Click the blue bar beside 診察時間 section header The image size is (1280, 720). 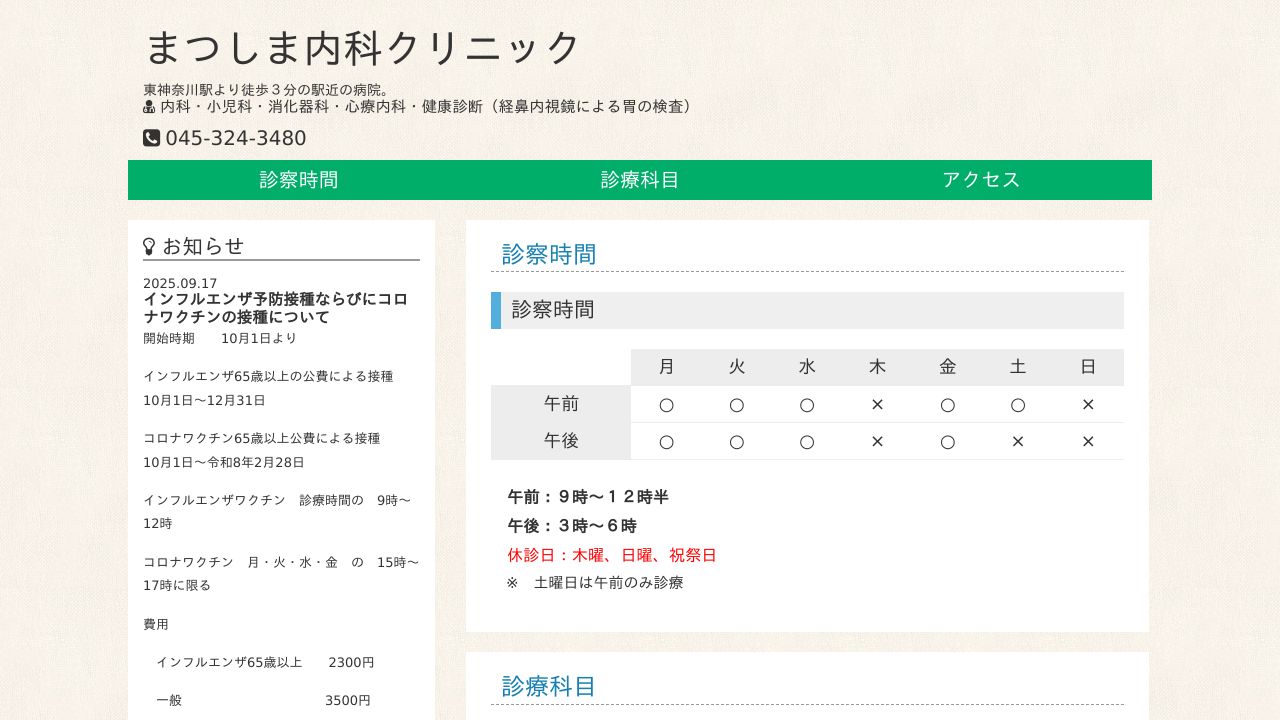494,310
